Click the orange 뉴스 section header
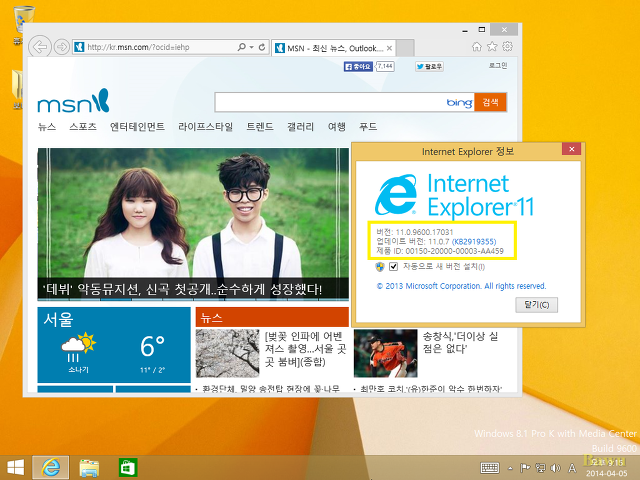 pos(272,317)
